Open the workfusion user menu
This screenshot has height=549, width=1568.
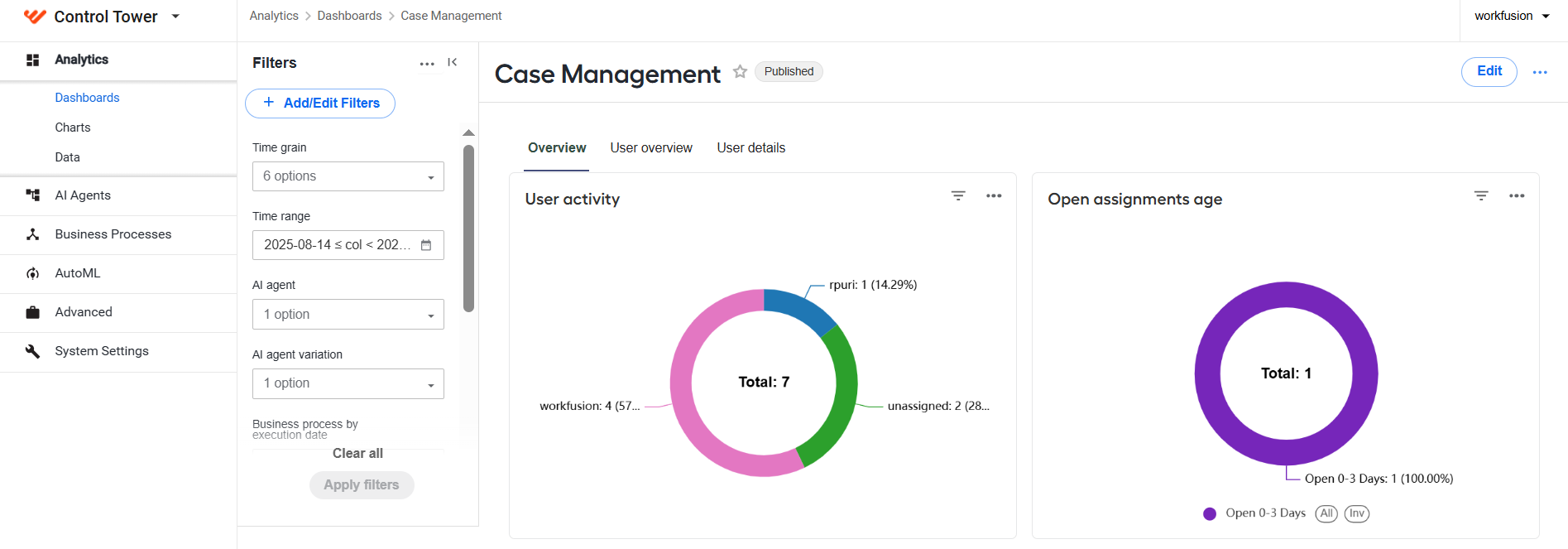point(1512,16)
